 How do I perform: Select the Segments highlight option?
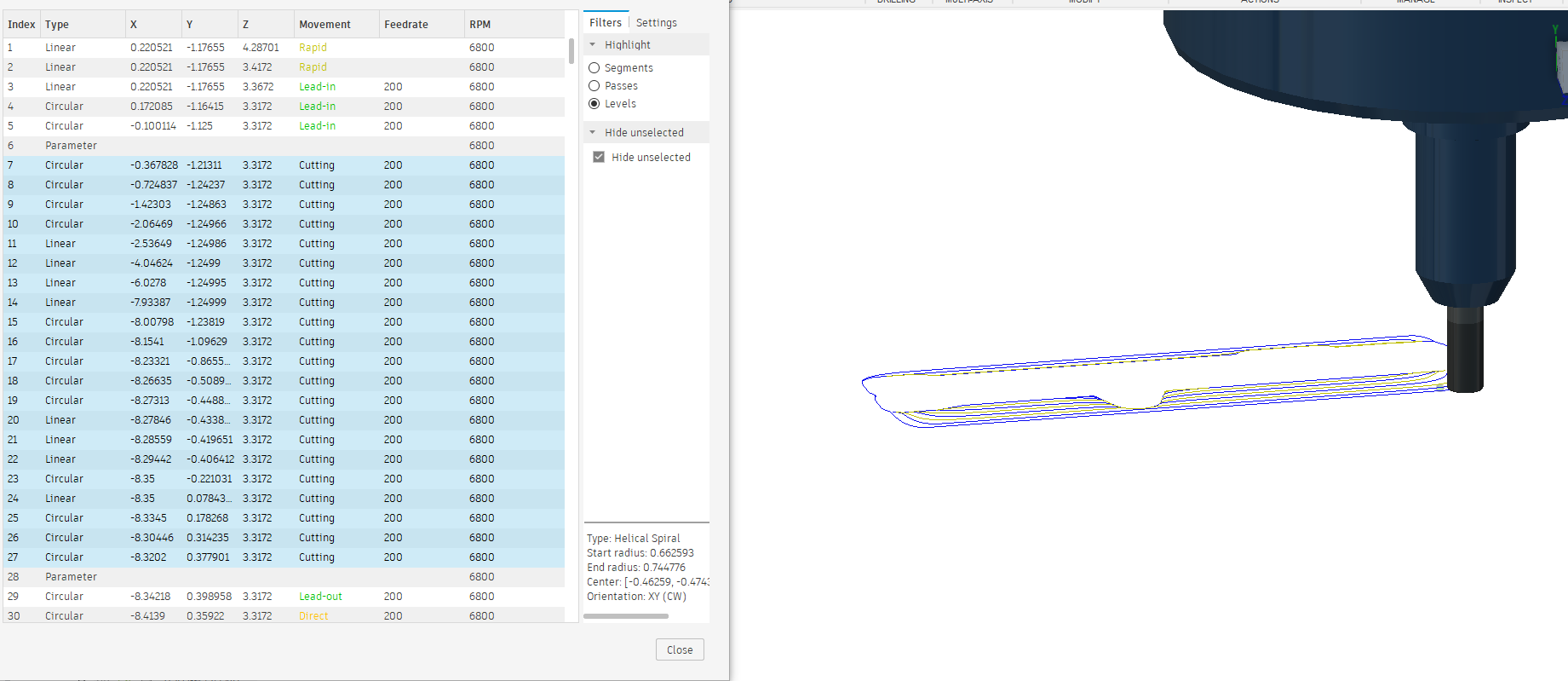coord(594,68)
